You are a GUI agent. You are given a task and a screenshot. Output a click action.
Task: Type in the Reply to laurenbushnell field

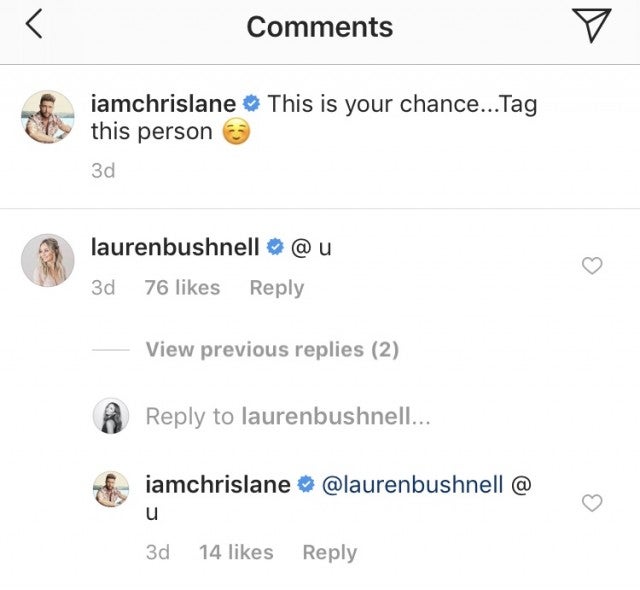(x=288, y=417)
